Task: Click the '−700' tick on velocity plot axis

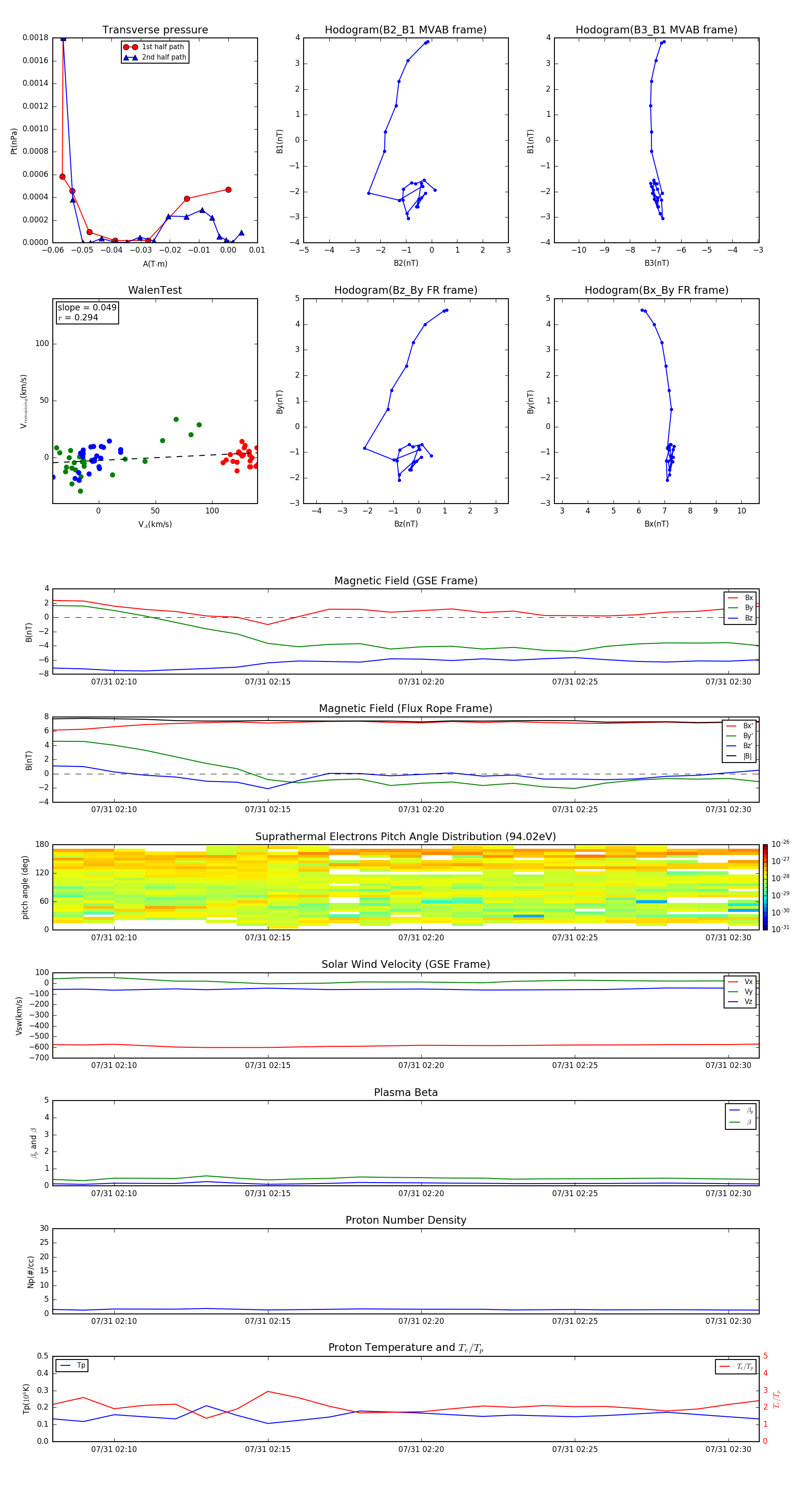Action: [39, 1058]
